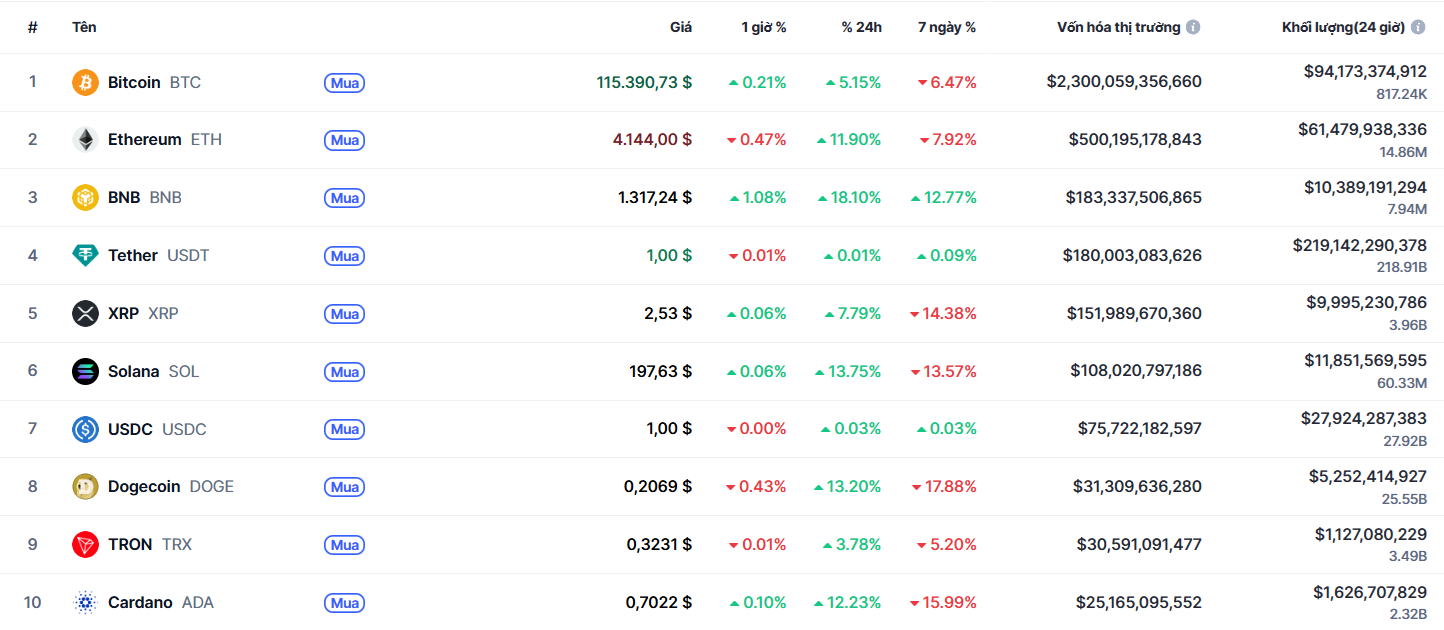Click Cardano price 0,7022 $
The image size is (1444, 630).
pyautogui.click(x=659, y=603)
